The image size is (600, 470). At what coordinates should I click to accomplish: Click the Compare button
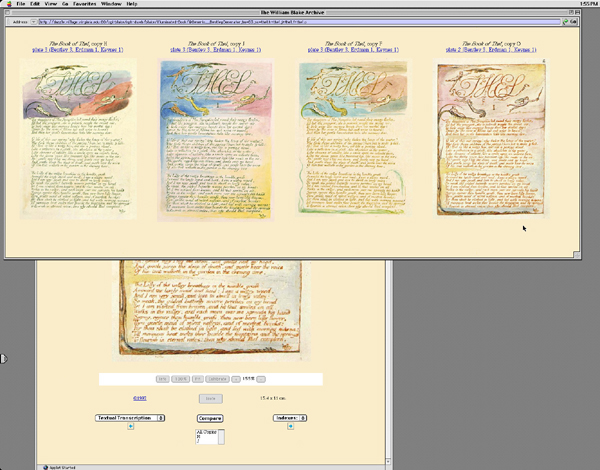point(210,418)
